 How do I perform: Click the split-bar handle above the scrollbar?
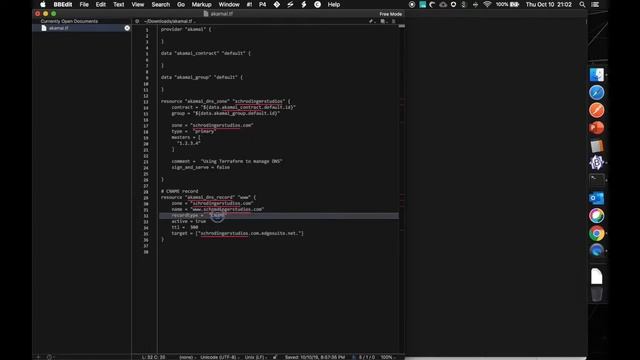(402, 26)
